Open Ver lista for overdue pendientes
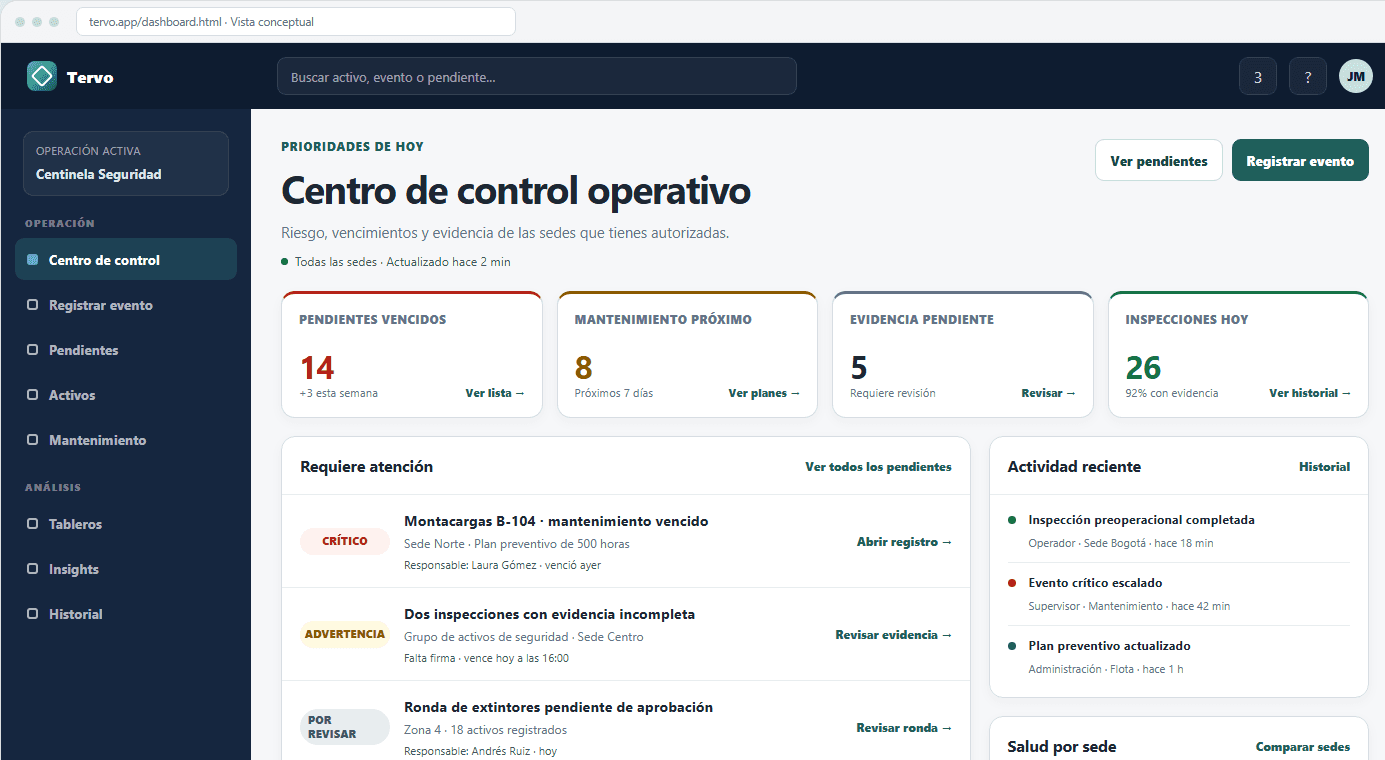The width and height of the screenshot is (1385, 760). [x=495, y=393]
